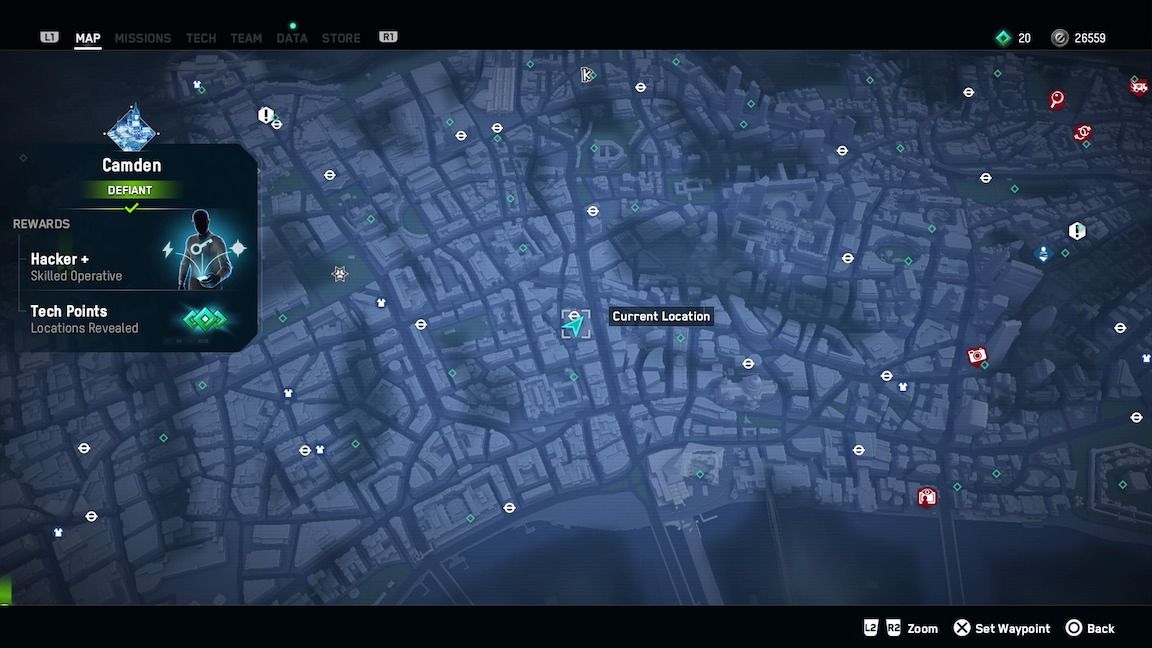
Task: Click the Set Waypoint label
Action: click(x=1012, y=629)
